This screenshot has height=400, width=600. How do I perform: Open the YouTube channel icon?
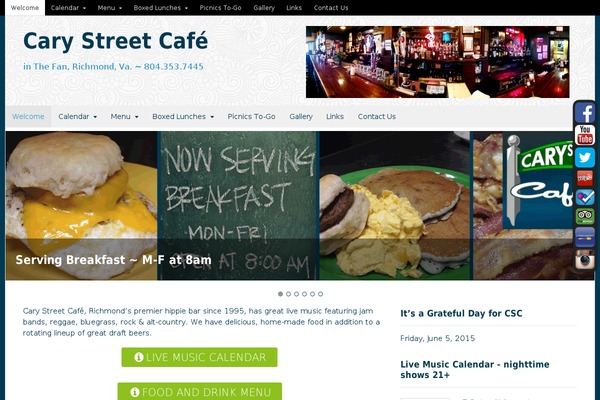(x=584, y=135)
